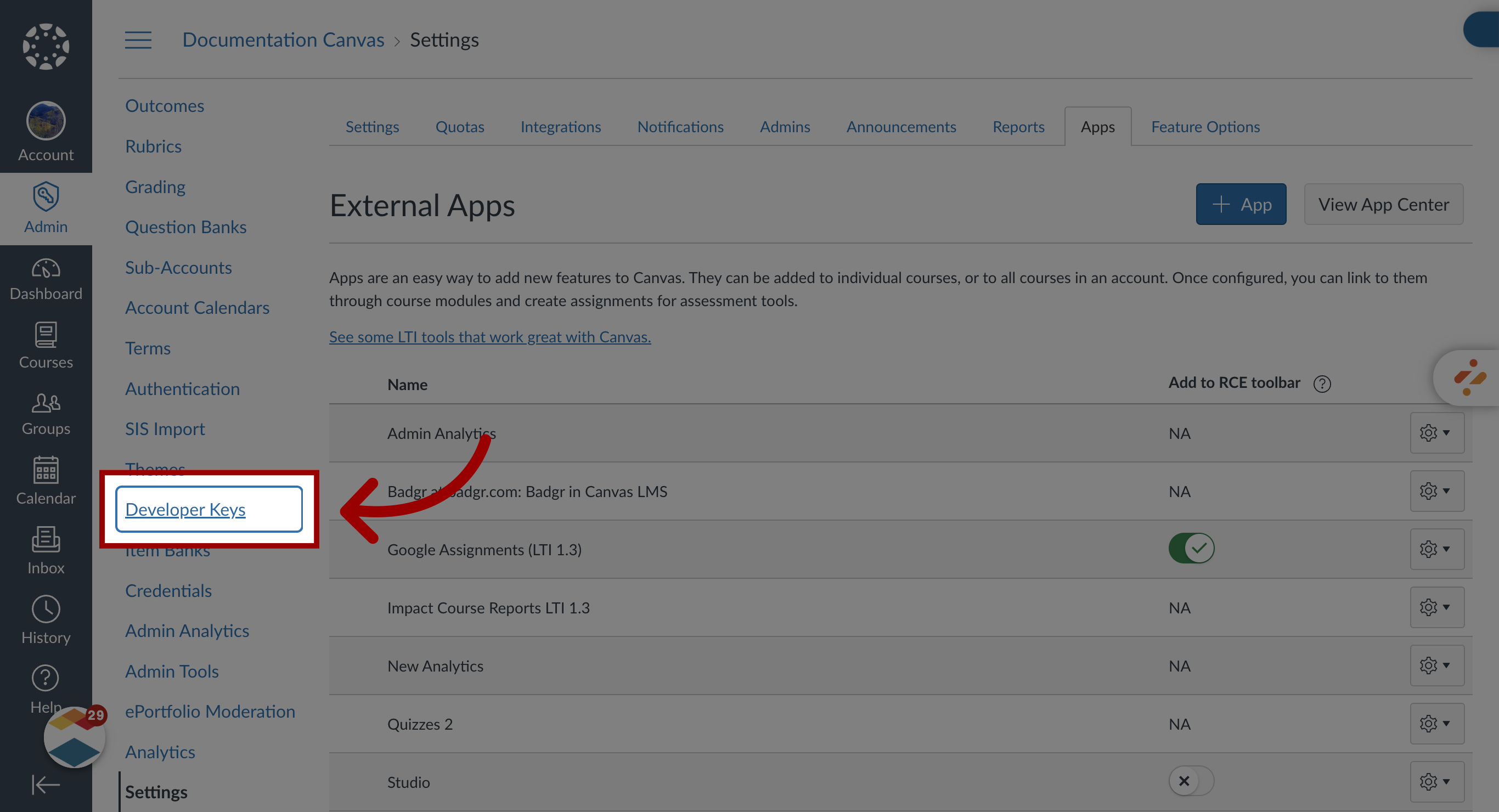
Task: Click the Quizzes 2 app name
Action: coord(420,724)
